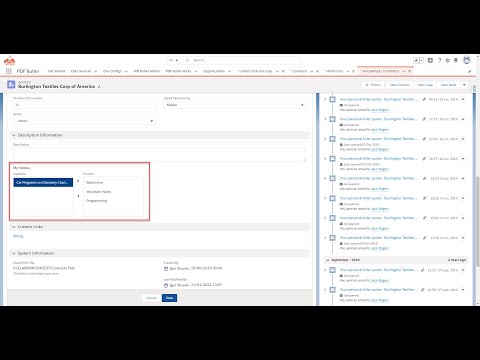Open the search scope 'All' dropdown
Viewport: 480px width, 360px height.
click(173, 60)
